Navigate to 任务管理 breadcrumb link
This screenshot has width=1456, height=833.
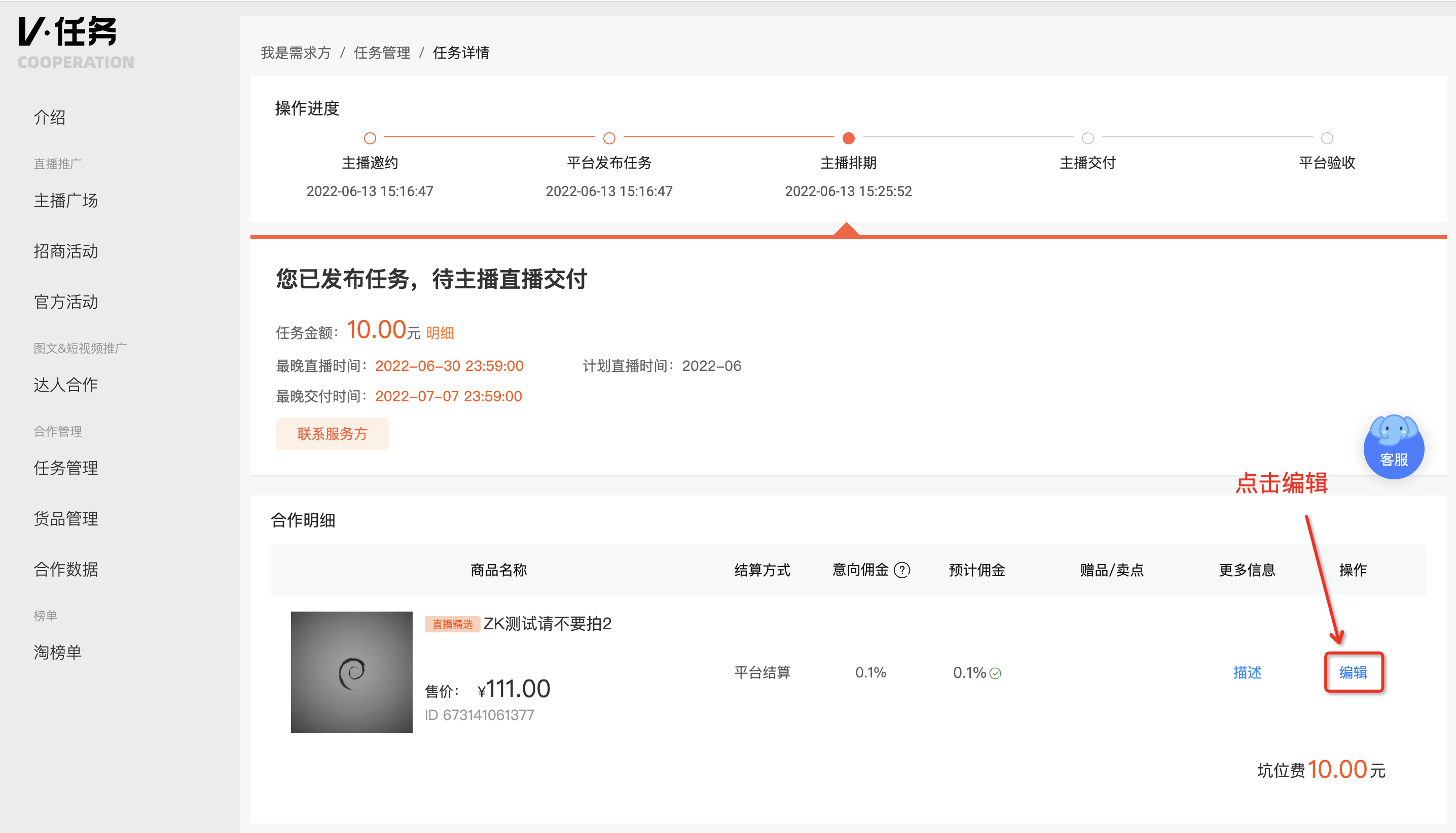[382, 53]
